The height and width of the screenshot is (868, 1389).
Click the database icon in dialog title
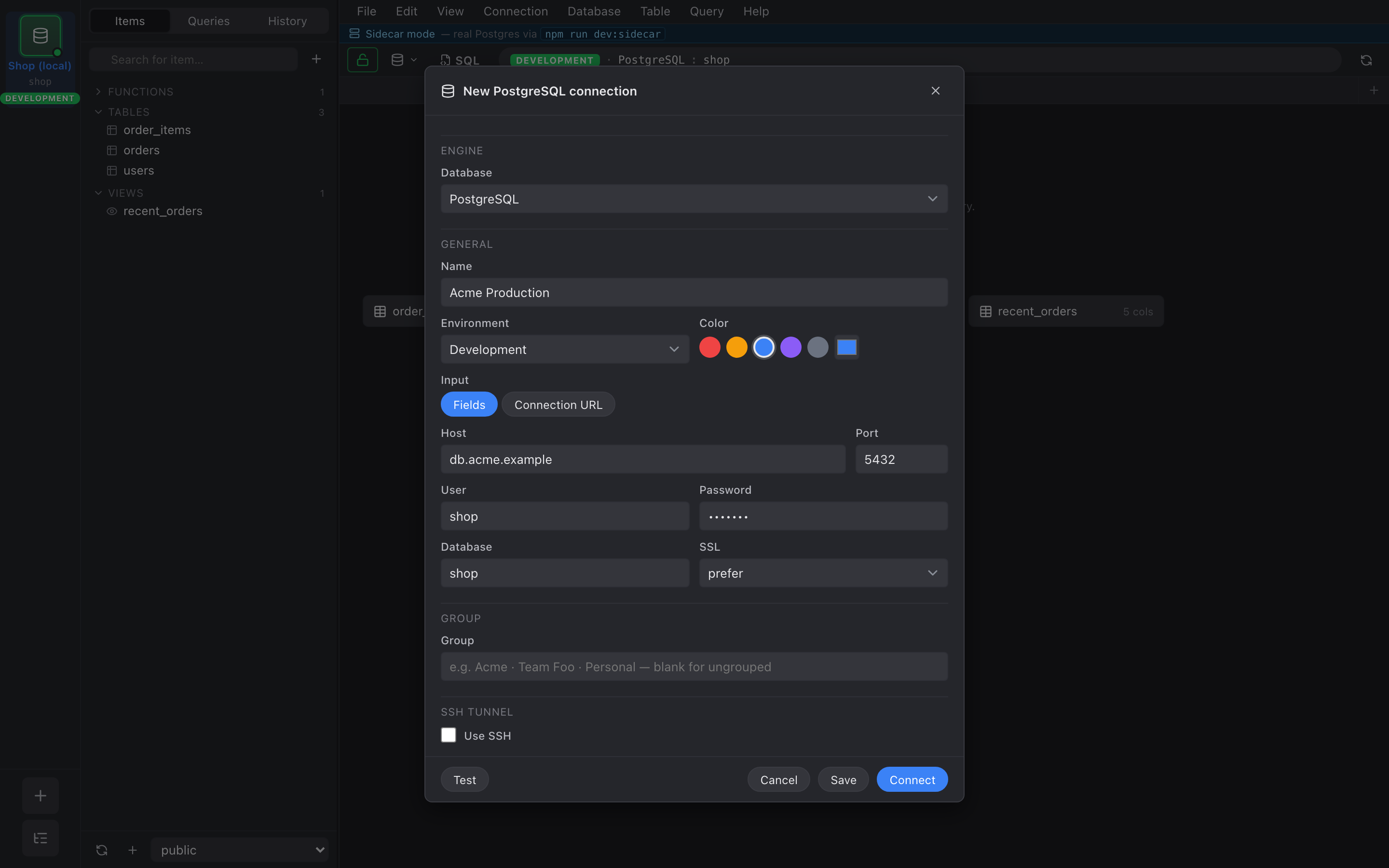coord(448,91)
